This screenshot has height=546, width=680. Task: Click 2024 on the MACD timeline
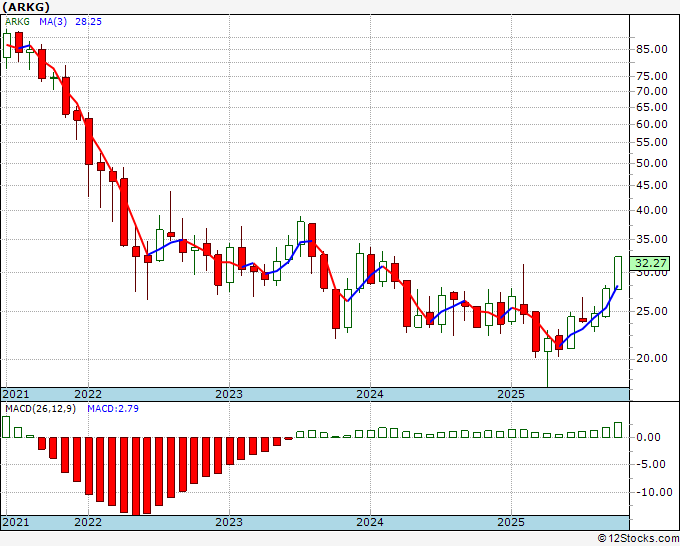click(370, 522)
